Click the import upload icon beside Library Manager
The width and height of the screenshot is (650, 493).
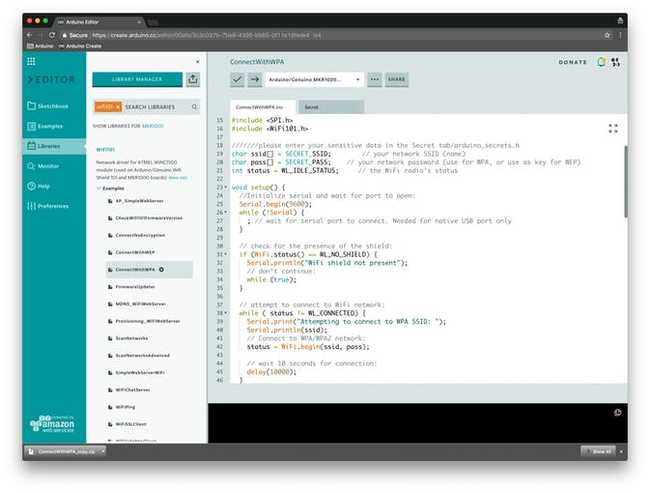[x=193, y=79]
